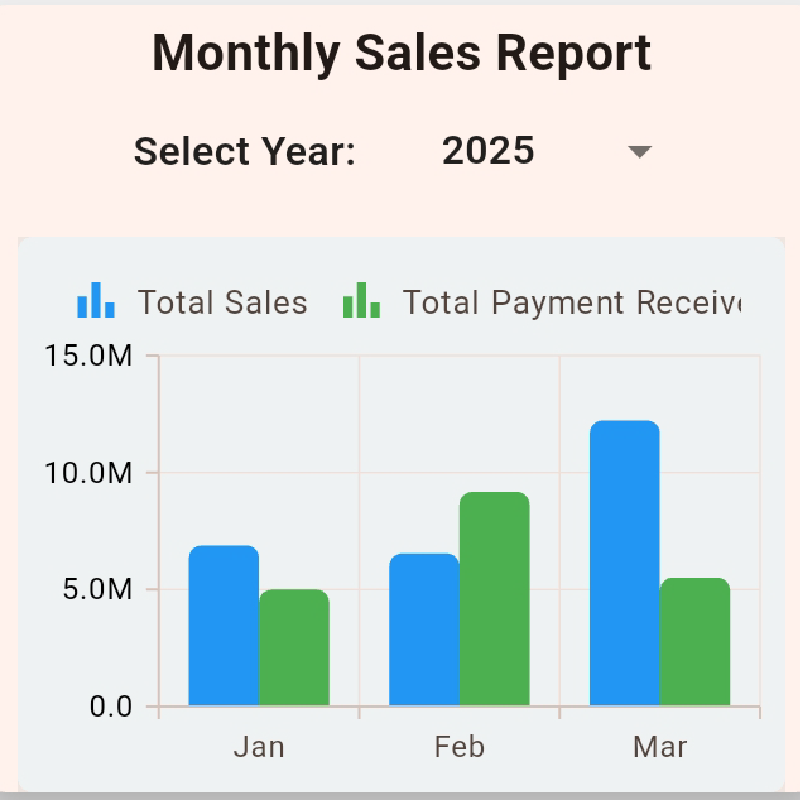
Task: Toggle the Total Payment Received legend icon
Action: (361, 300)
